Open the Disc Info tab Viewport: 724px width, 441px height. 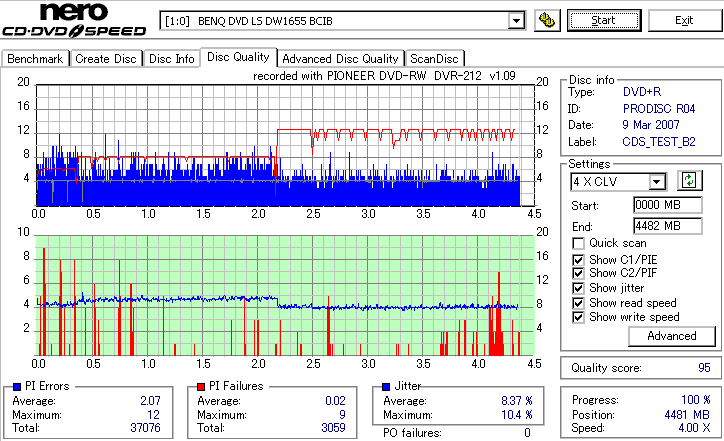(171, 59)
